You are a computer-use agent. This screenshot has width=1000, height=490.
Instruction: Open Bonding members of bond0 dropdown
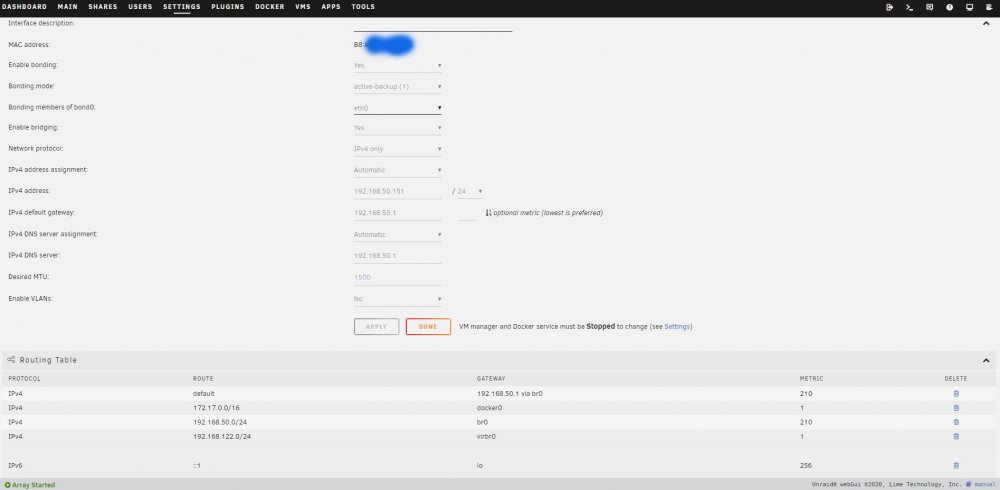(398, 108)
